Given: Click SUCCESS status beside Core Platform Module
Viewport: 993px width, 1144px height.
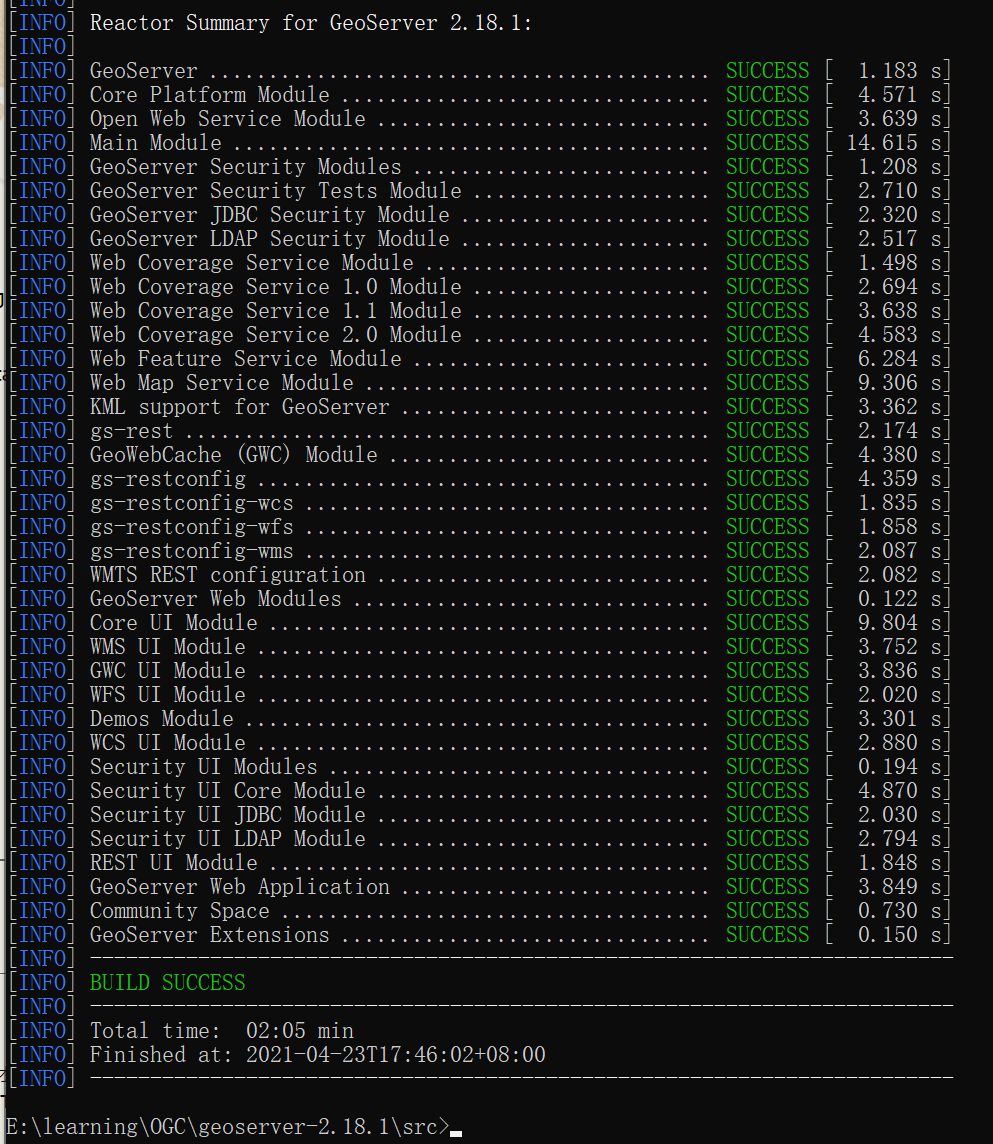Looking at the screenshot, I should [x=767, y=95].
